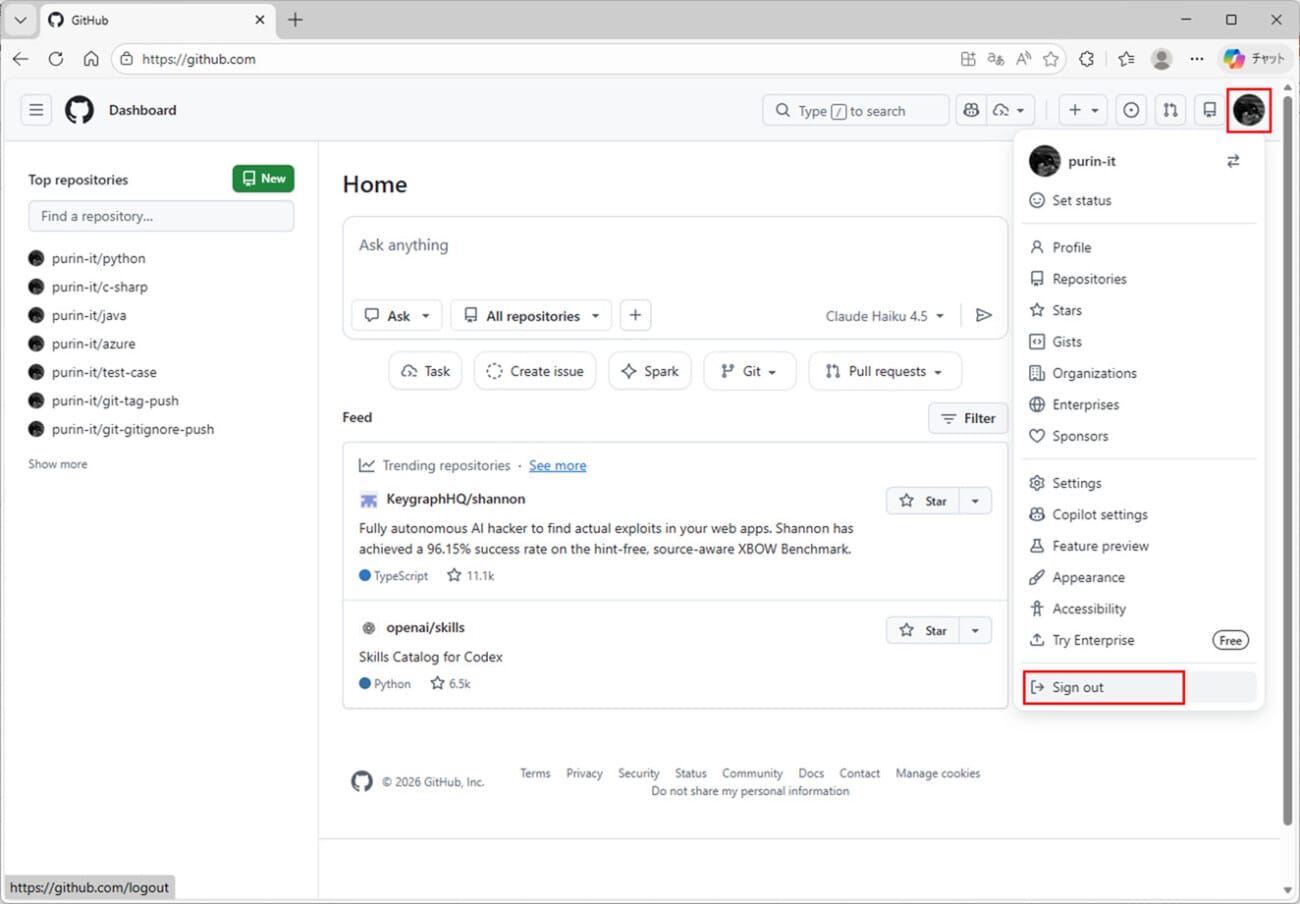Image resolution: width=1300 pixels, height=904 pixels.
Task: Open the Copilot チャット icon in the browser toolbar
Action: [1232, 58]
